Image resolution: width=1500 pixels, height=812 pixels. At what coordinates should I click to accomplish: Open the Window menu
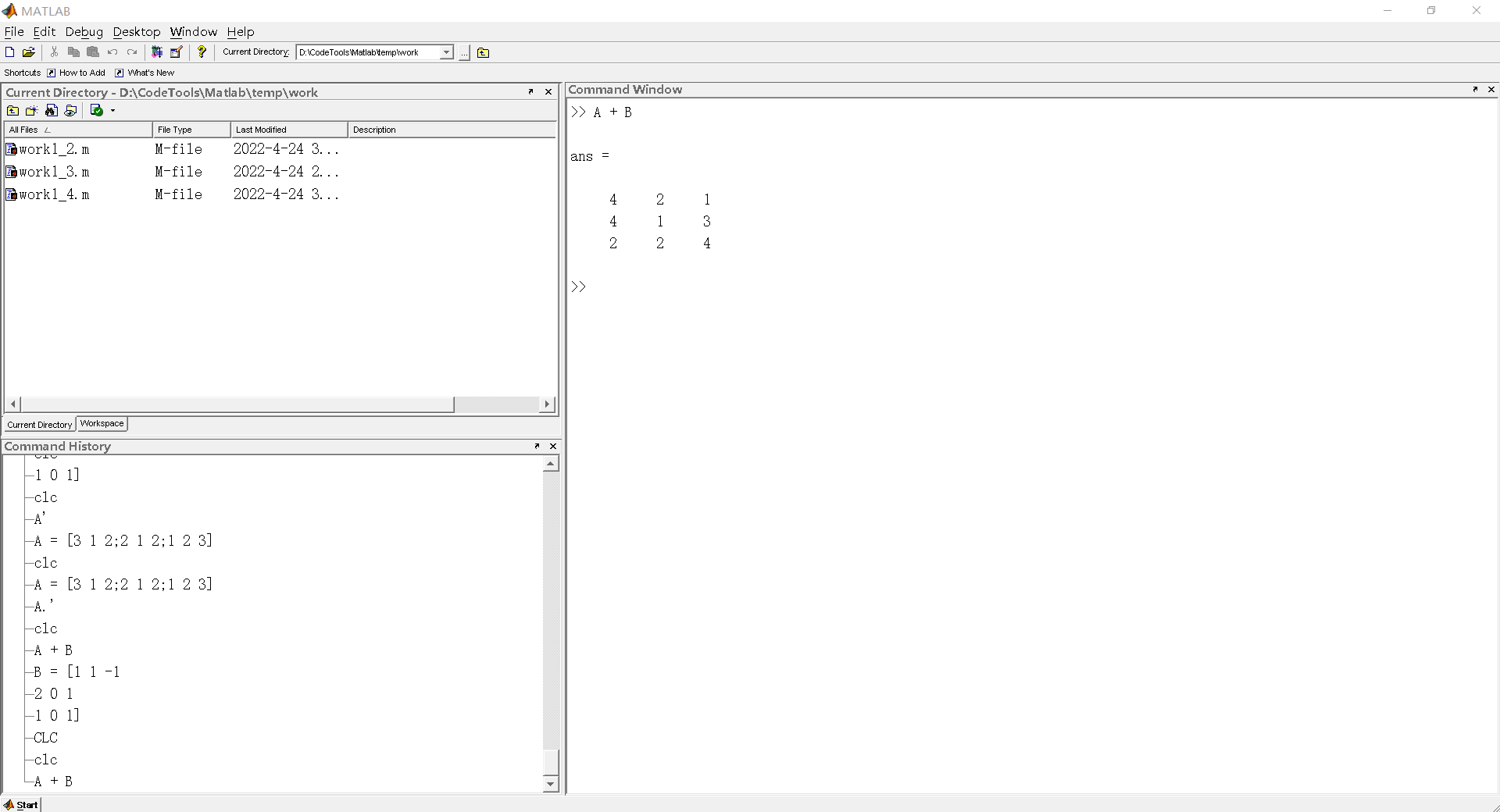193,32
